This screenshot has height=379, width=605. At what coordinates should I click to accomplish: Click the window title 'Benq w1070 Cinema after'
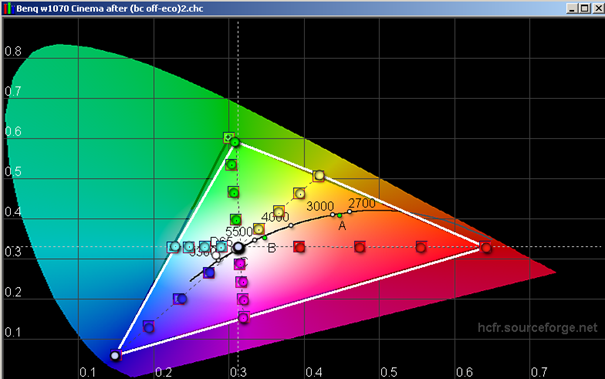pyautogui.click(x=71, y=8)
